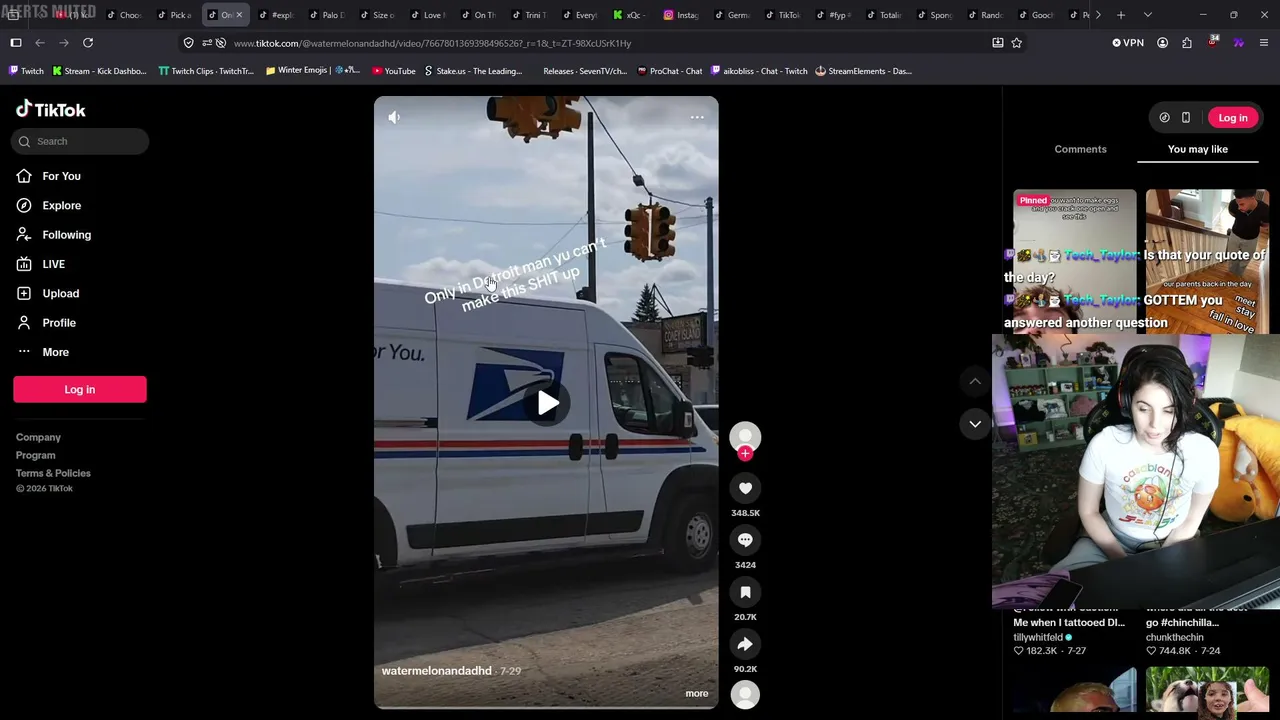Play the video with center play button
The image size is (1280, 720).
pyautogui.click(x=547, y=403)
